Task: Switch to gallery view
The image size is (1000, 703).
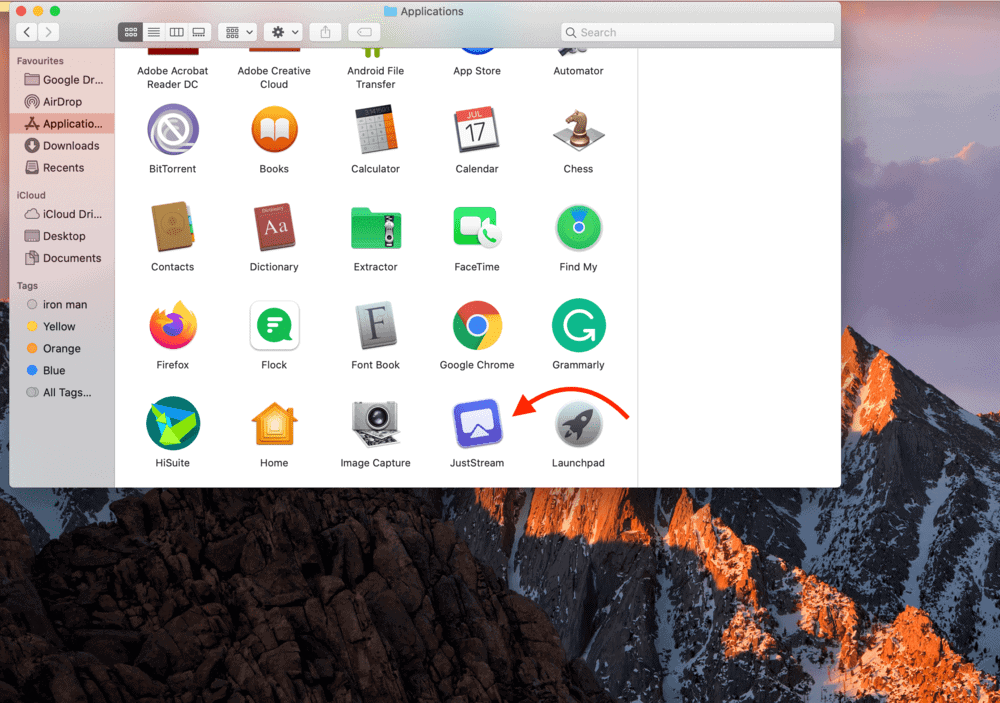Action: (x=199, y=32)
